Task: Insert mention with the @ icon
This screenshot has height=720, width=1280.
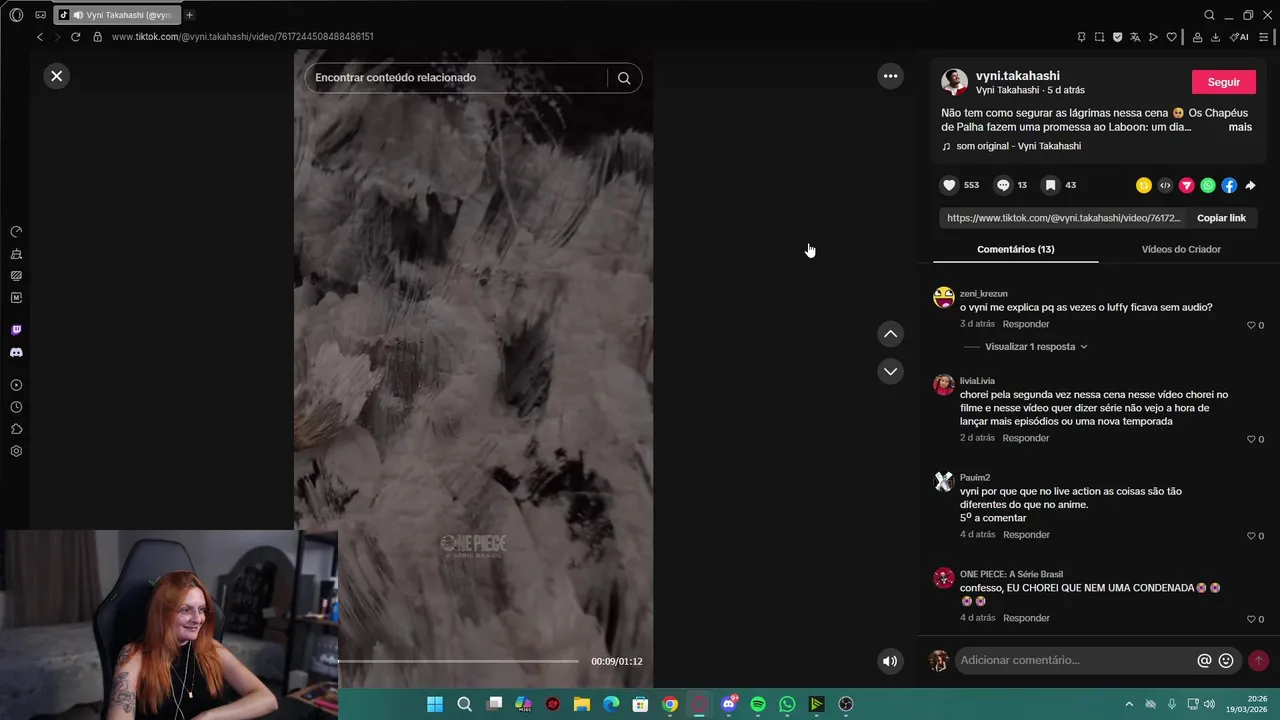Action: [1204, 661]
